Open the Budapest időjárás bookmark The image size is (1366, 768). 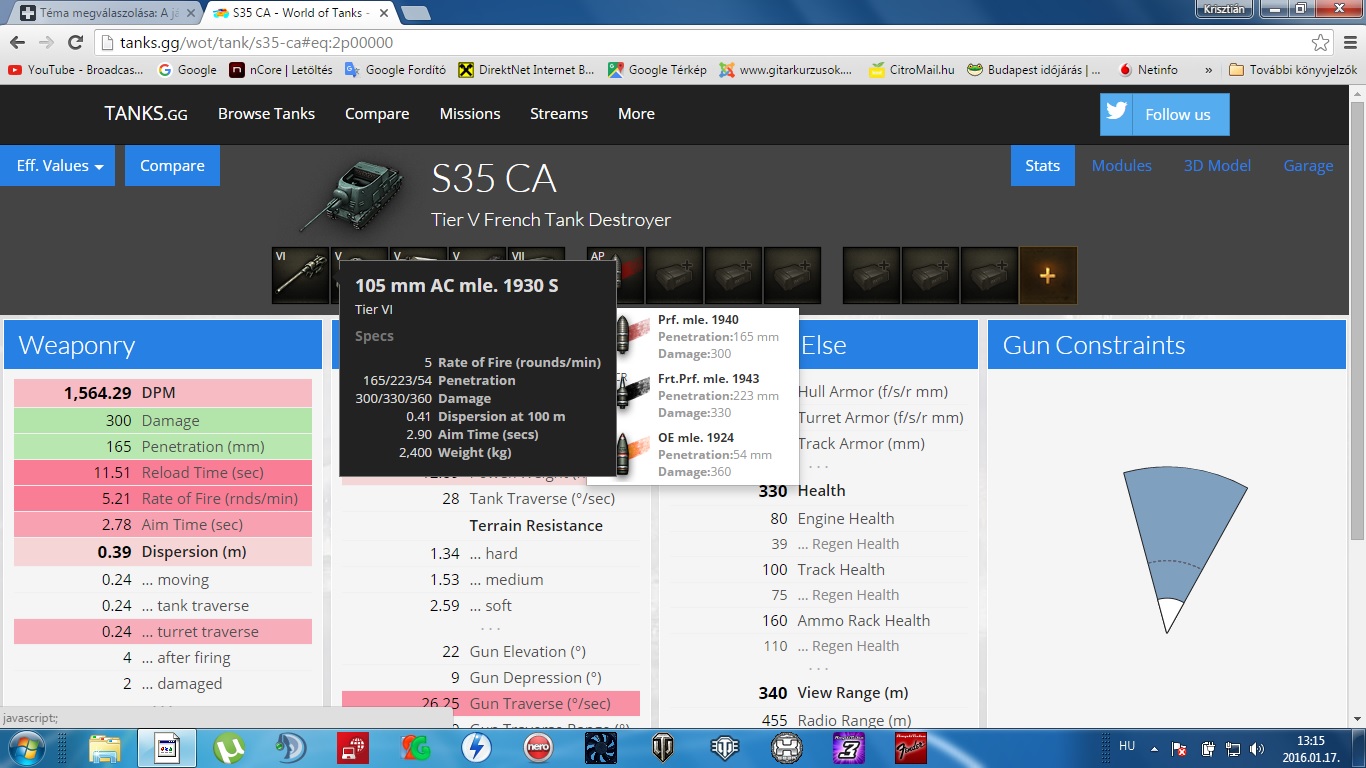1034,70
